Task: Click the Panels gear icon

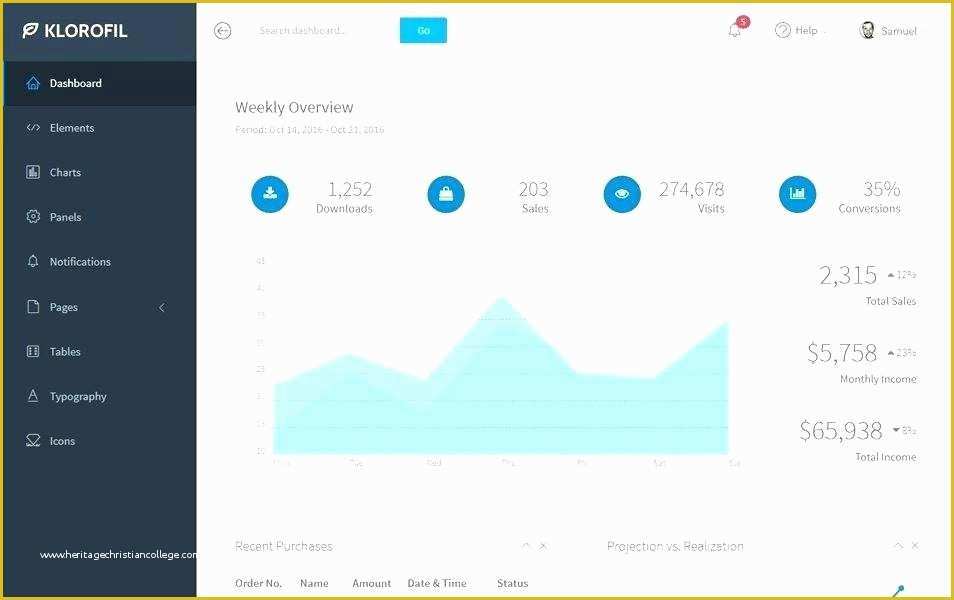Action: click(x=33, y=217)
